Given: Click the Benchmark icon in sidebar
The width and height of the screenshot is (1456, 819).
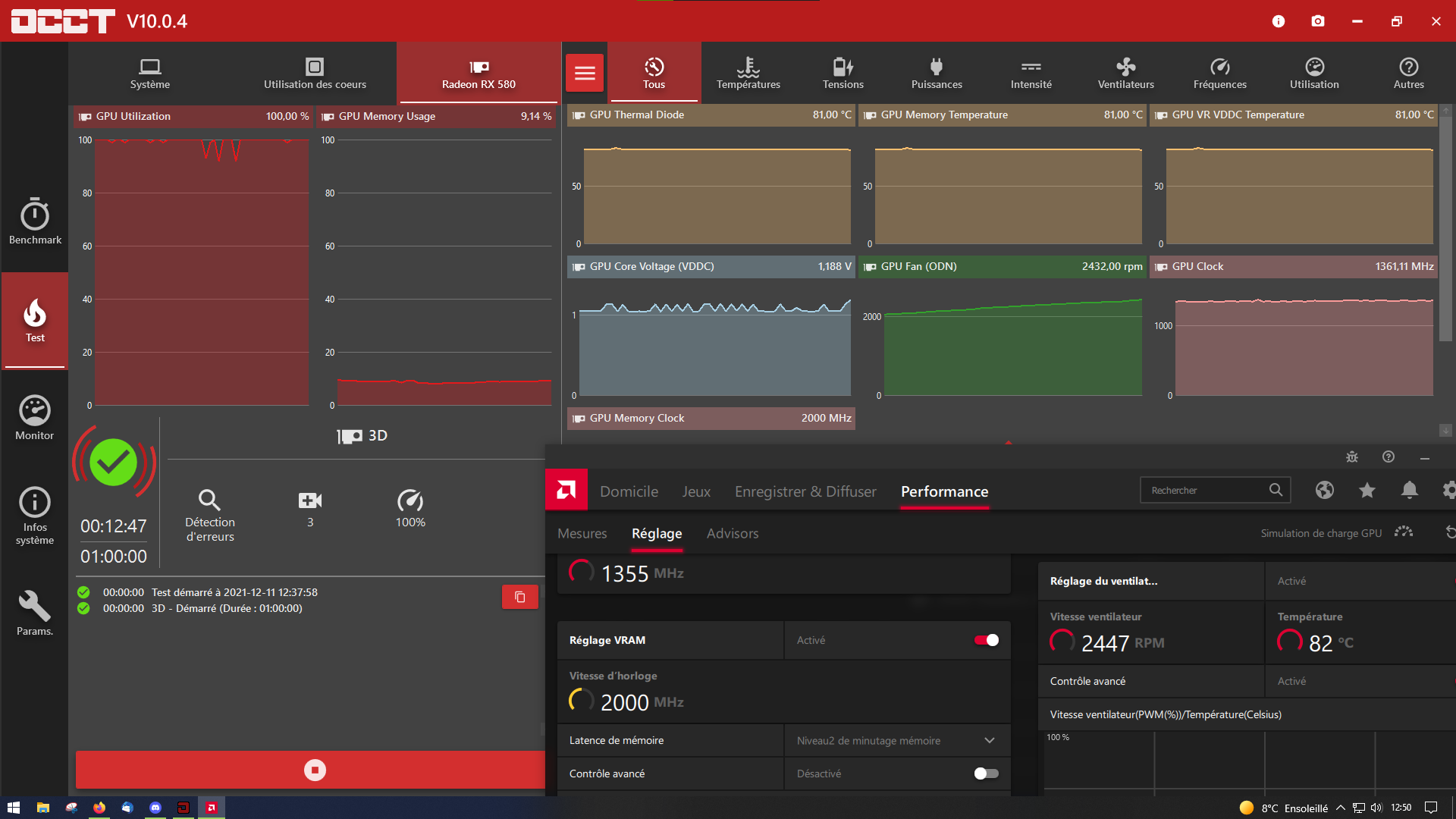Looking at the screenshot, I should (34, 220).
